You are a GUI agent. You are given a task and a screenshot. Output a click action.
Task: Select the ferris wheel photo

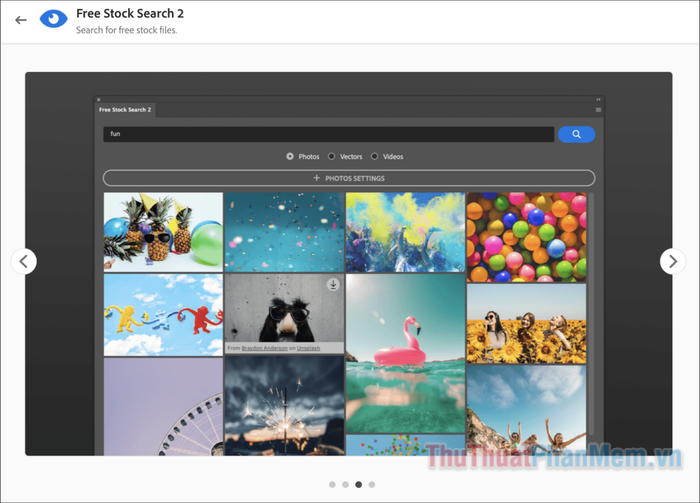[x=163, y=407]
